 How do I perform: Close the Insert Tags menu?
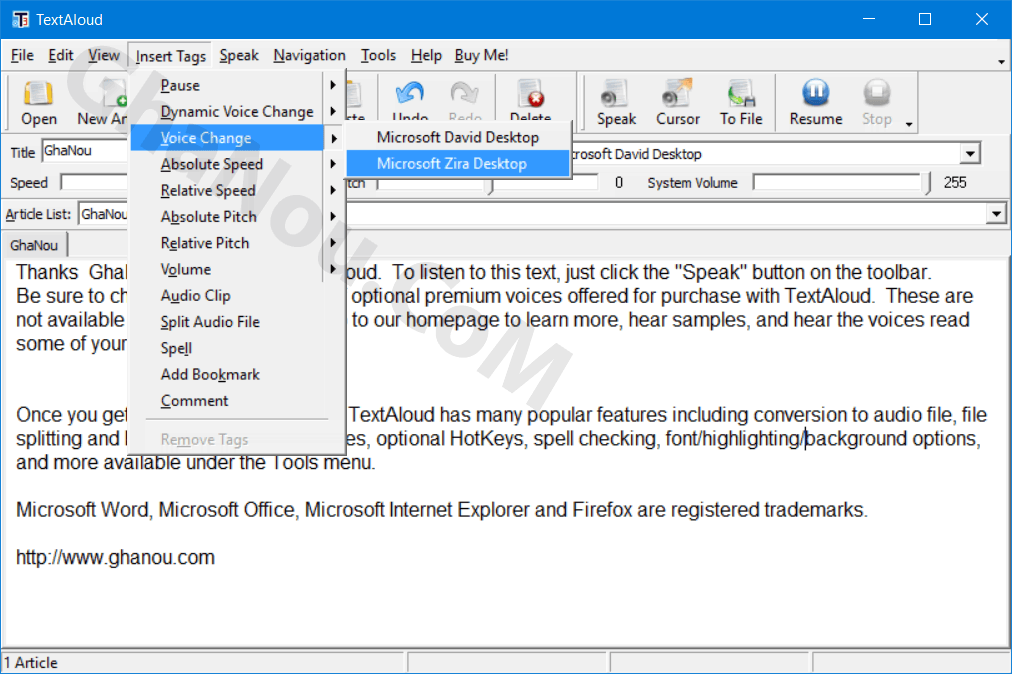point(170,56)
